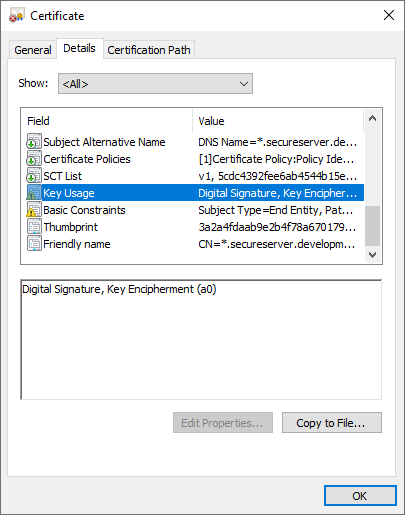Open the Show filter dropdown
Viewport: 405px width, 515px height.
(x=155, y=84)
